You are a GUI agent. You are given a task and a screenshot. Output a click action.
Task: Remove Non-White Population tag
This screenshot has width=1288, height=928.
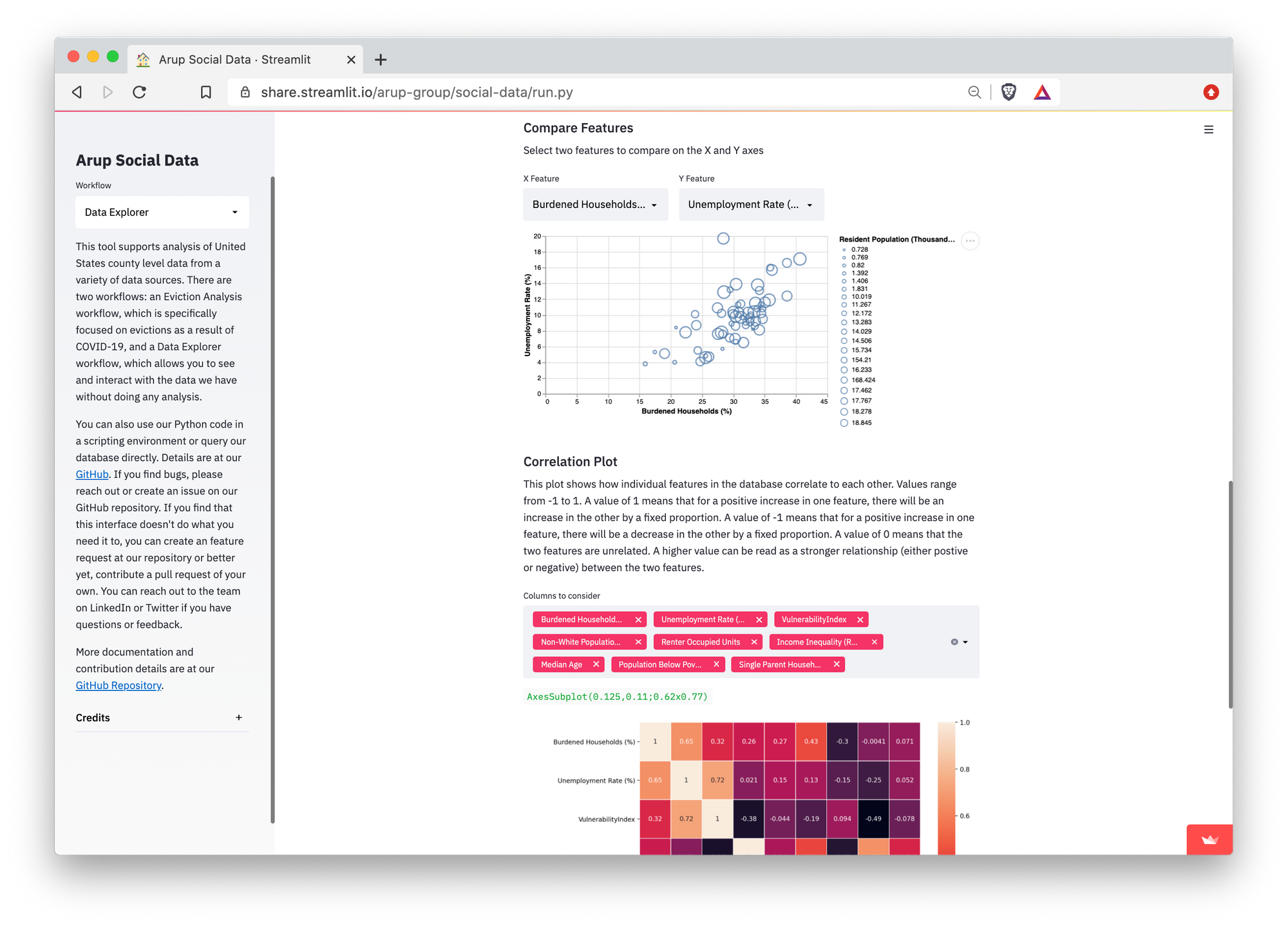[x=638, y=642]
